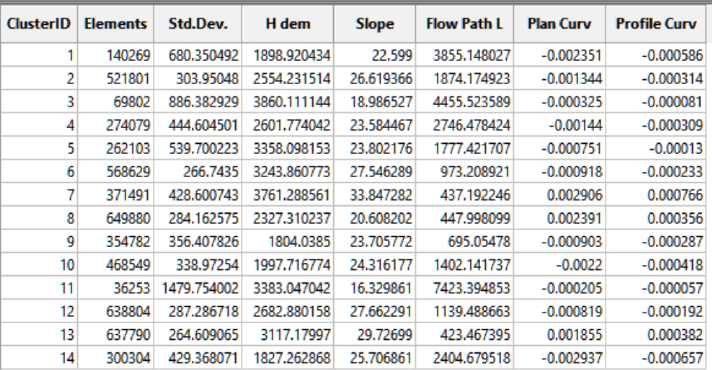Select H dem value 2682.880158
This screenshot has width=712, height=370.
point(288,311)
